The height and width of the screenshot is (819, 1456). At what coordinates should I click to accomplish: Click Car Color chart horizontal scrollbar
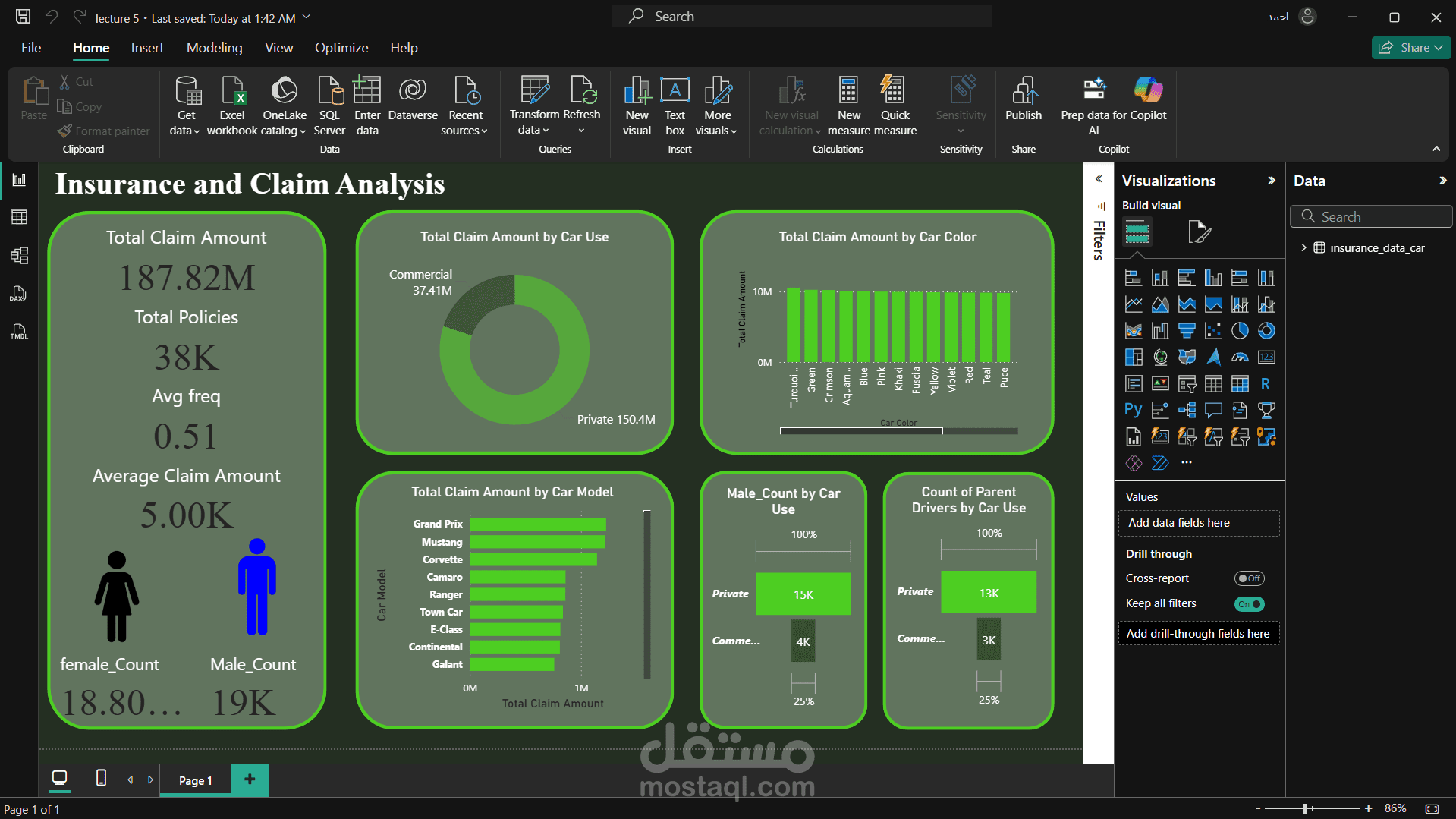[x=861, y=431]
